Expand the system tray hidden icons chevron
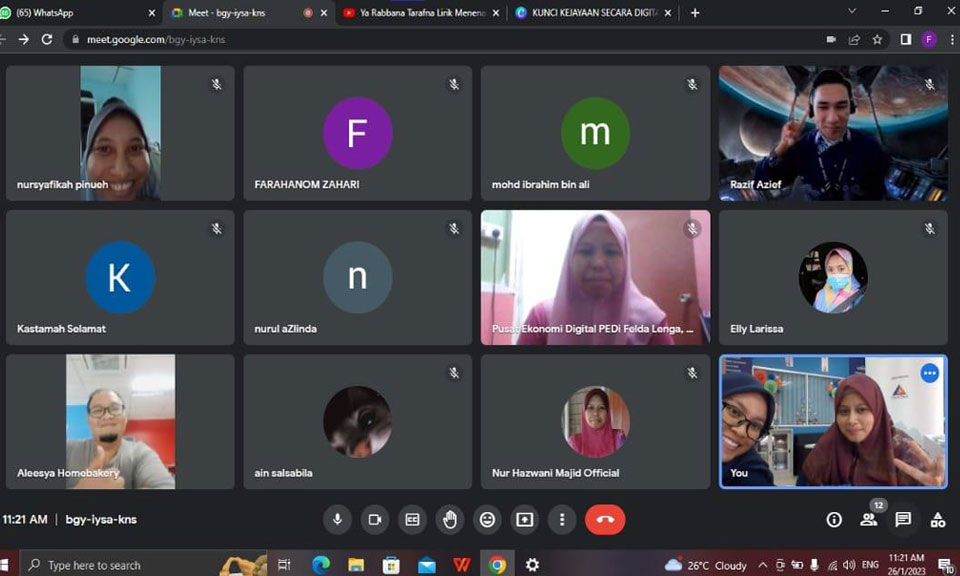This screenshot has width=960, height=576. 763,565
